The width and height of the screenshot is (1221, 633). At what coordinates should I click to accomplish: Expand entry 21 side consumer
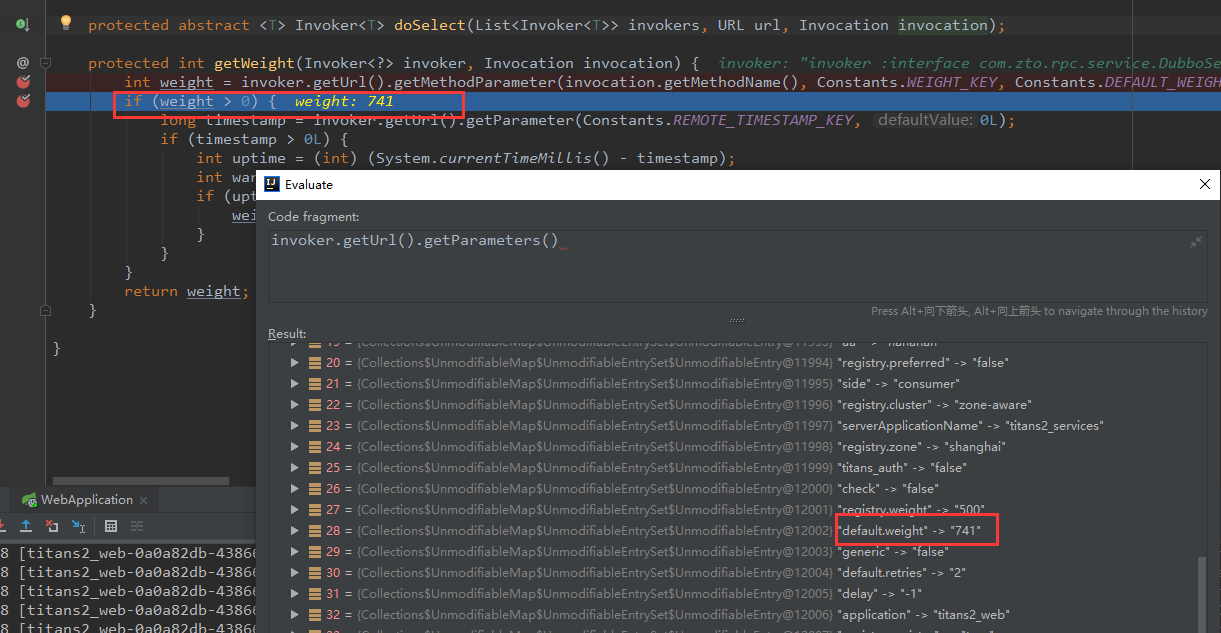tap(295, 384)
